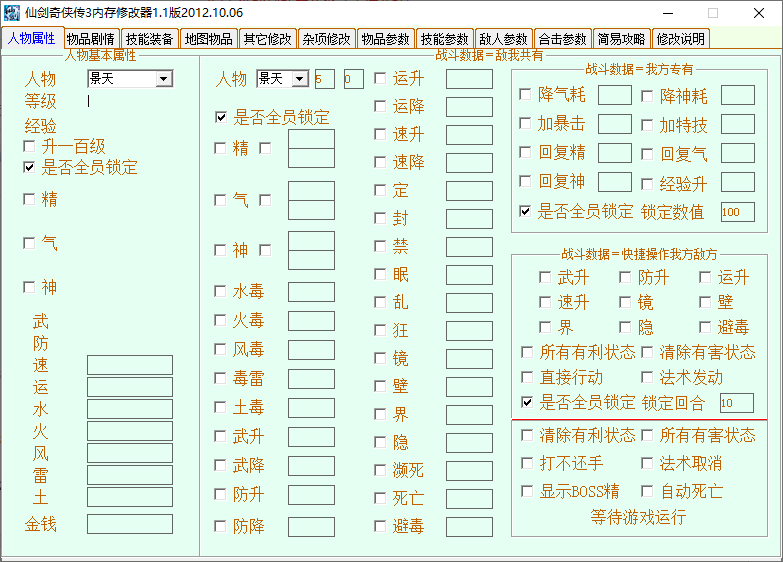
Task: Check the 速降 checkbox
Action: click(x=380, y=162)
